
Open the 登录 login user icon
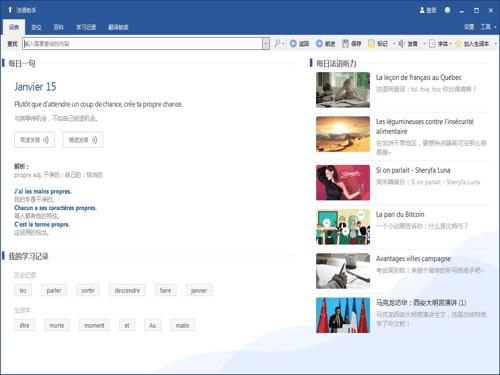tap(422, 10)
